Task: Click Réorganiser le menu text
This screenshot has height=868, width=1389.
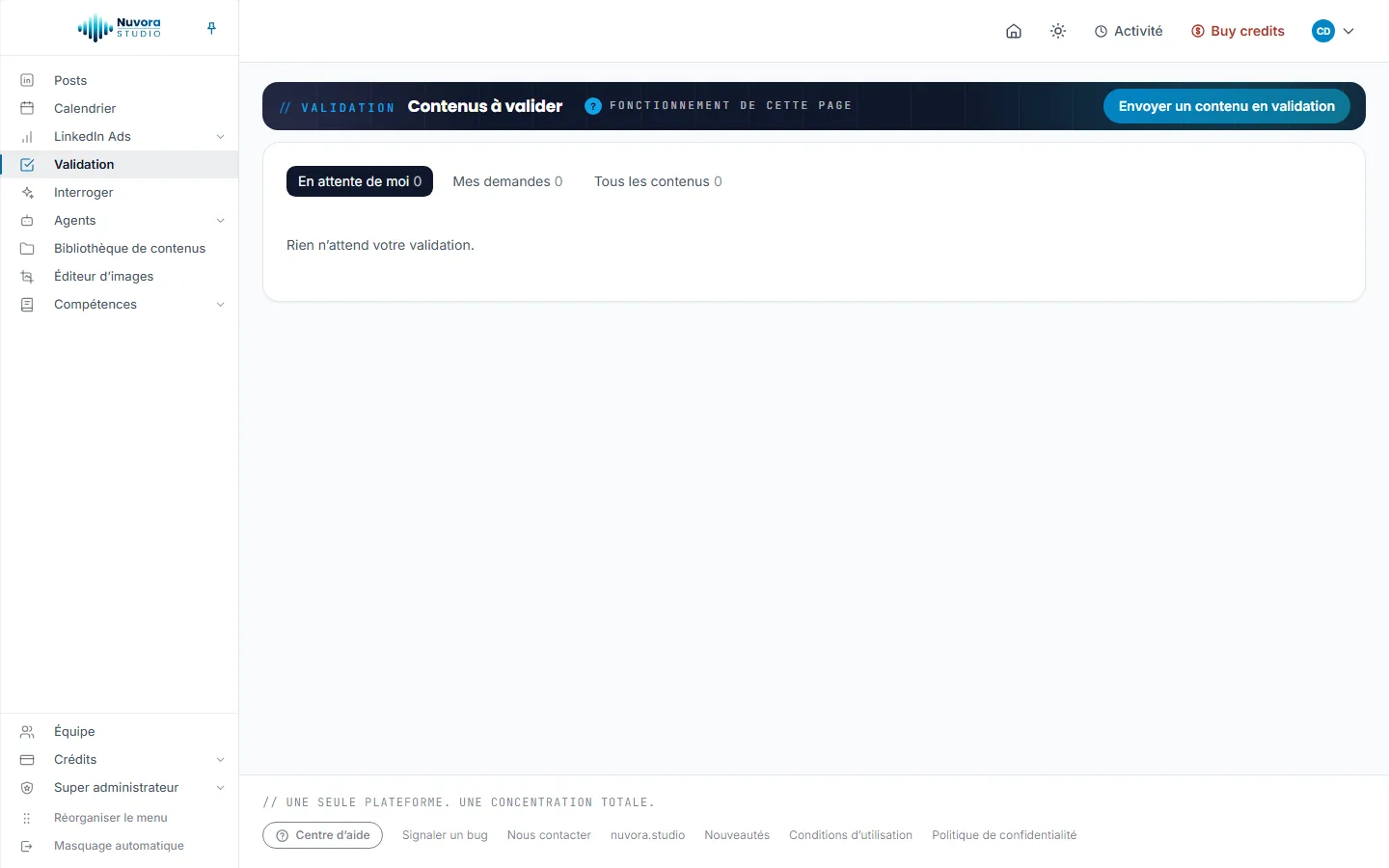Action: pyautogui.click(x=111, y=818)
